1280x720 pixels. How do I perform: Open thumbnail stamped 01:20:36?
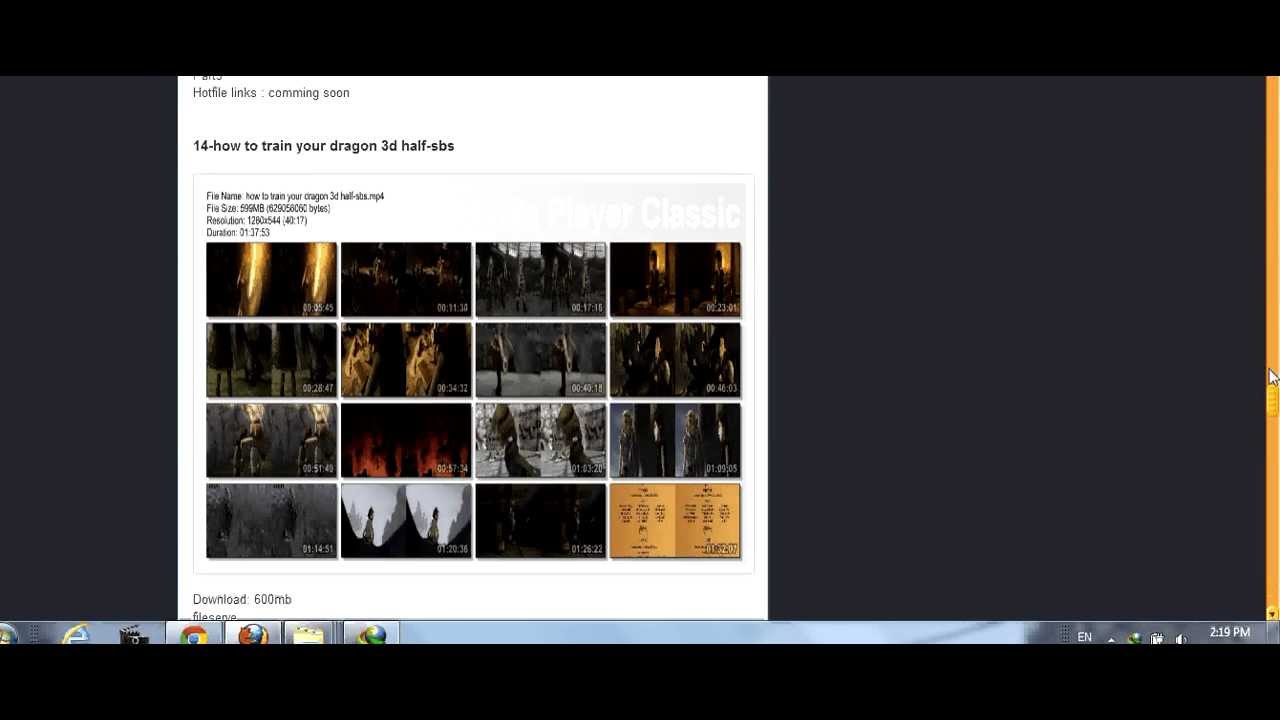tap(406, 521)
